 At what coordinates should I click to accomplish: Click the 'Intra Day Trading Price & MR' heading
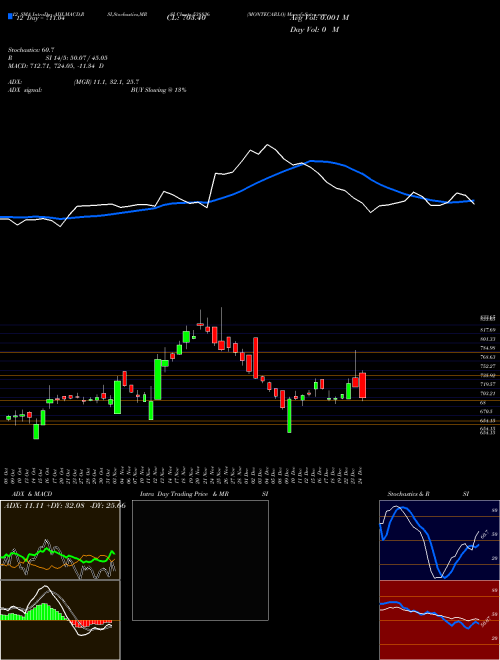(x=184, y=494)
